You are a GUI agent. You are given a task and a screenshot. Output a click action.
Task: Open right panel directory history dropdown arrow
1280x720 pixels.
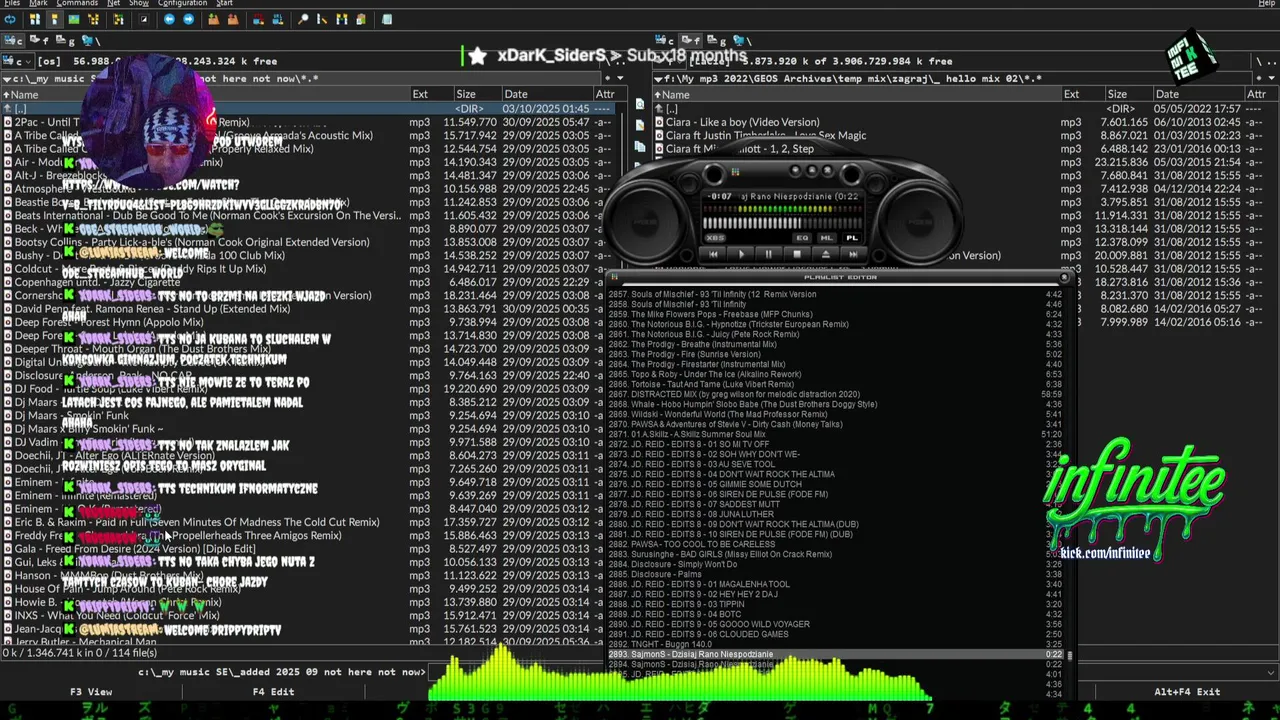pos(1271,78)
